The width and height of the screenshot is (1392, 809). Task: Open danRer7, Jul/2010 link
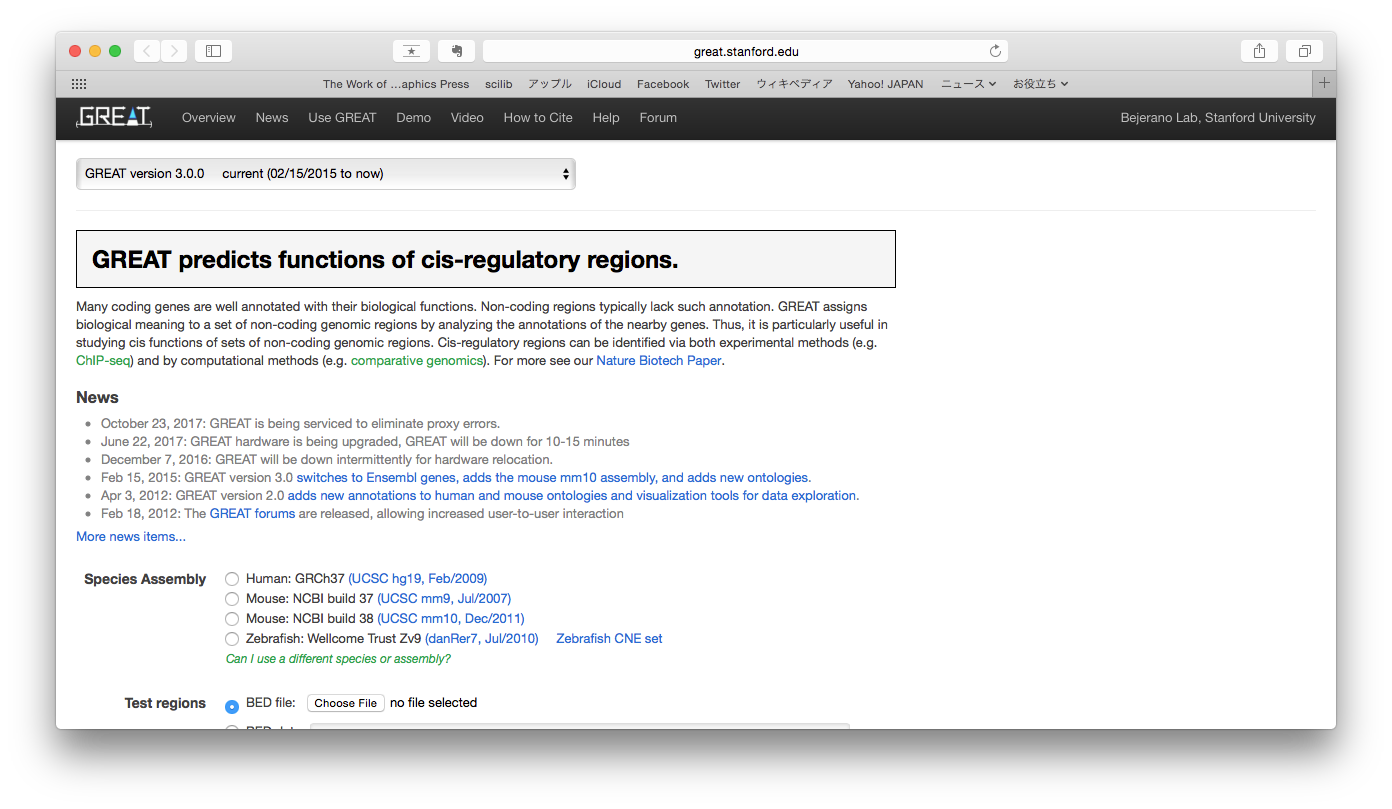(482, 639)
